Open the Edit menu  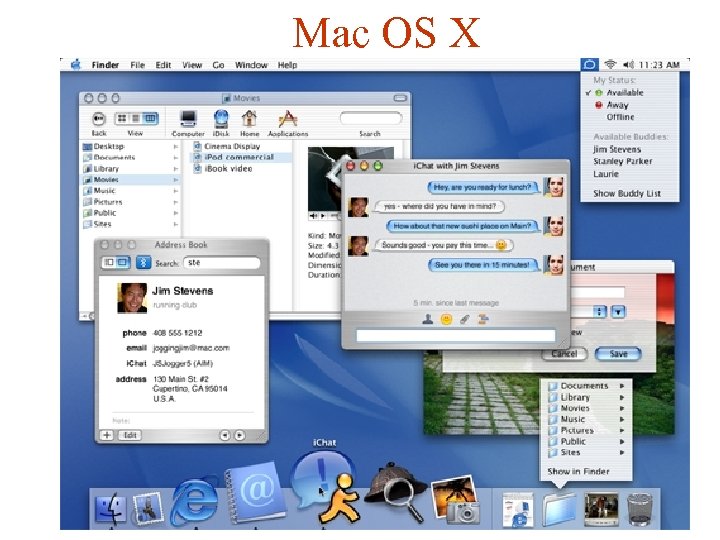(x=163, y=65)
